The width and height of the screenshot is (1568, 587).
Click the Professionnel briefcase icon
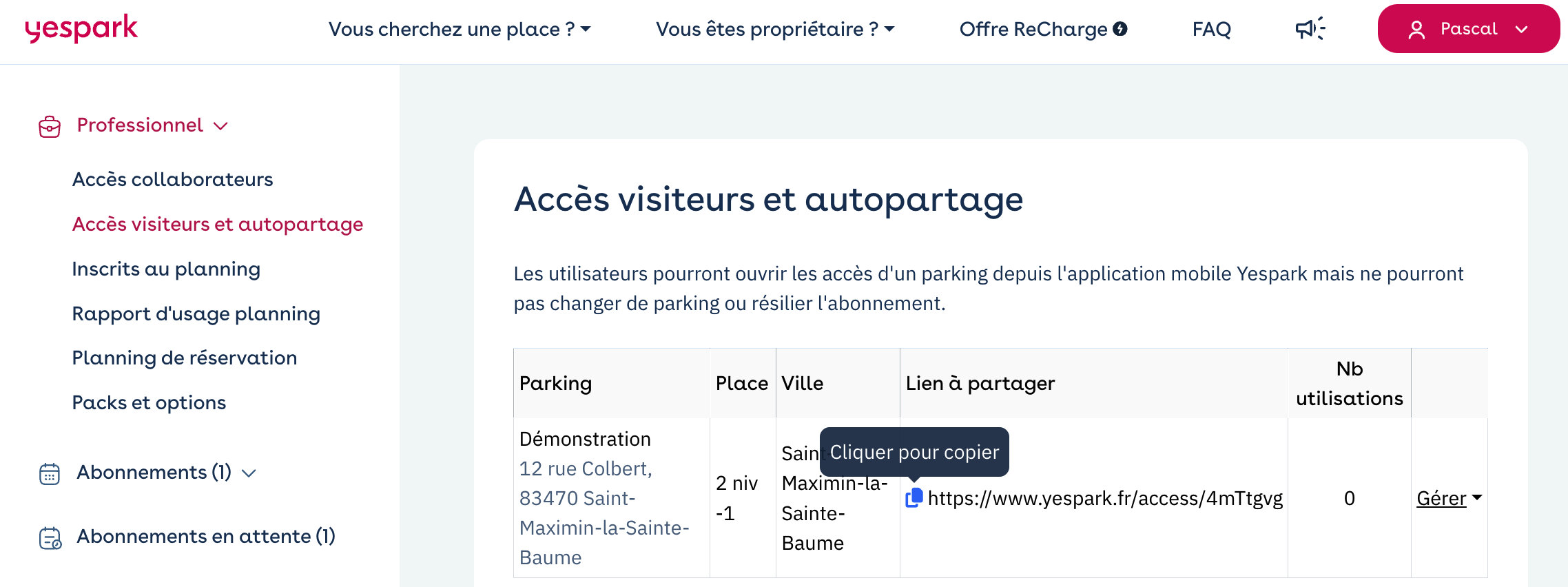[x=50, y=127]
